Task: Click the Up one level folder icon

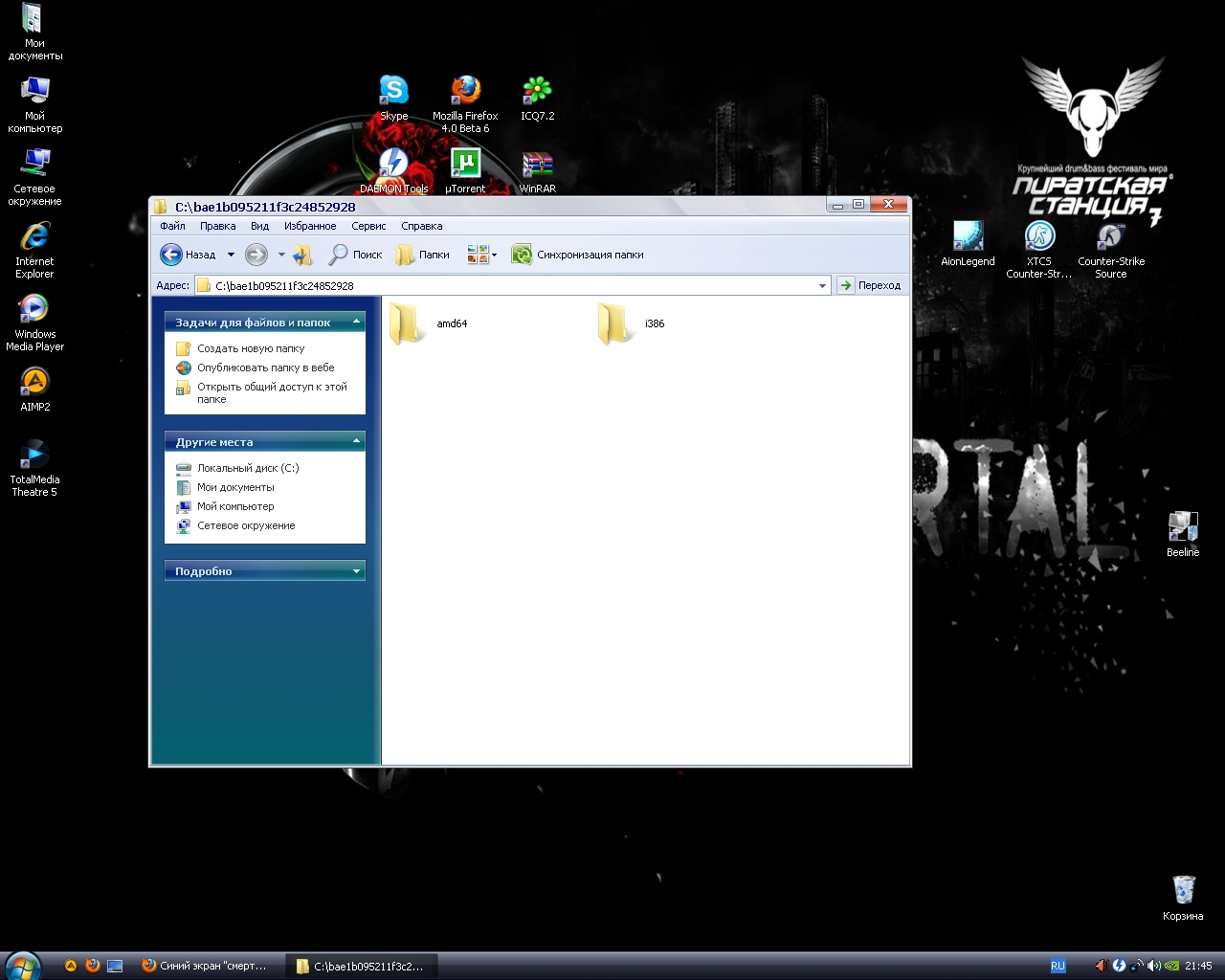Action: coord(302,255)
